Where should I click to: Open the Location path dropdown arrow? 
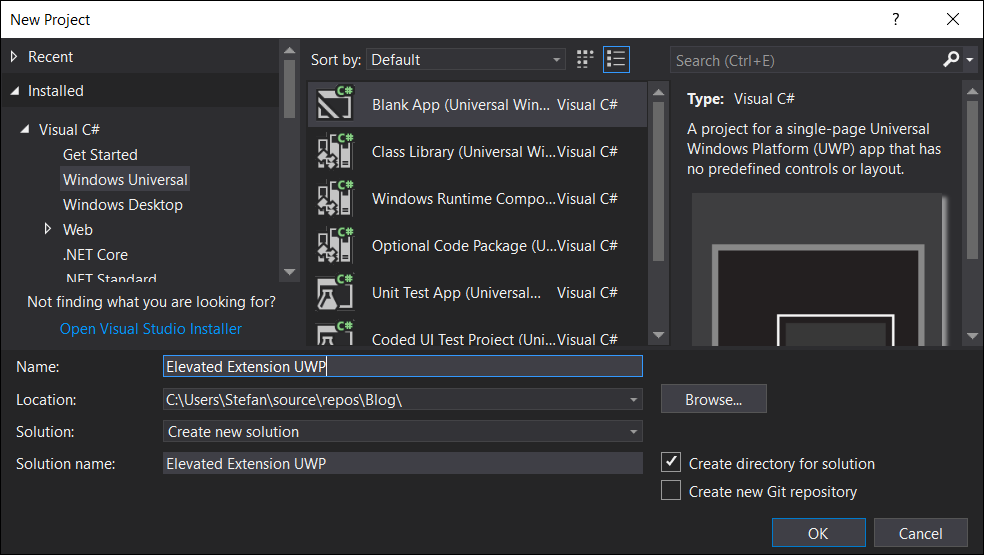pos(633,399)
